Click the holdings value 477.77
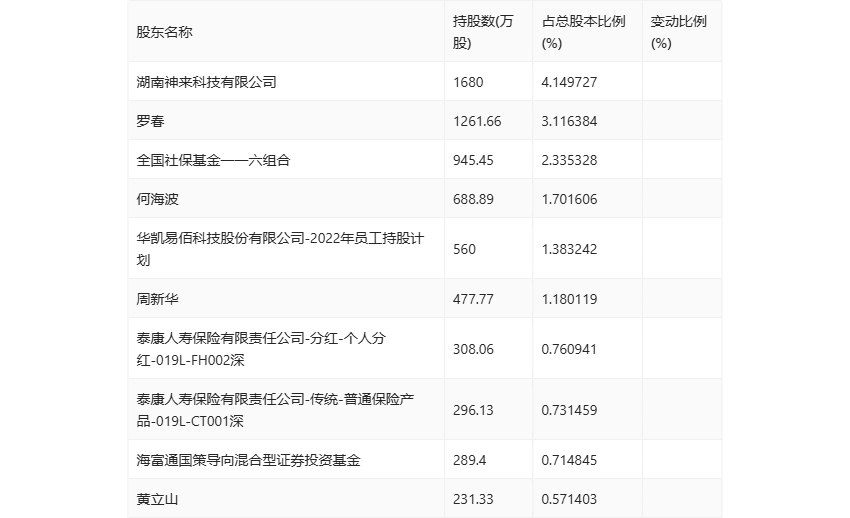This screenshot has height=518, width=850. click(x=473, y=299)
